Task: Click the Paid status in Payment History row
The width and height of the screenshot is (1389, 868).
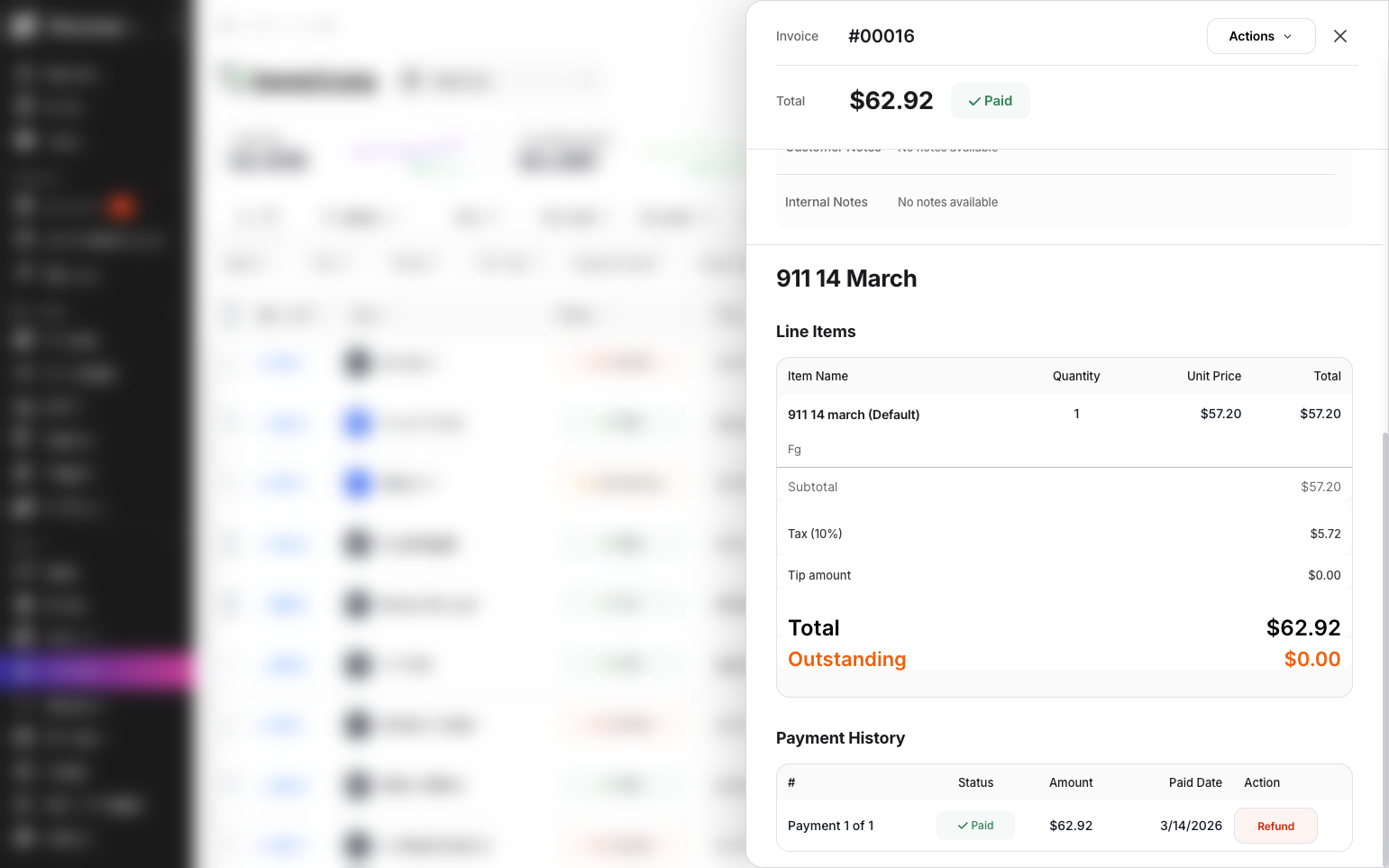Action: pos(975,826)
